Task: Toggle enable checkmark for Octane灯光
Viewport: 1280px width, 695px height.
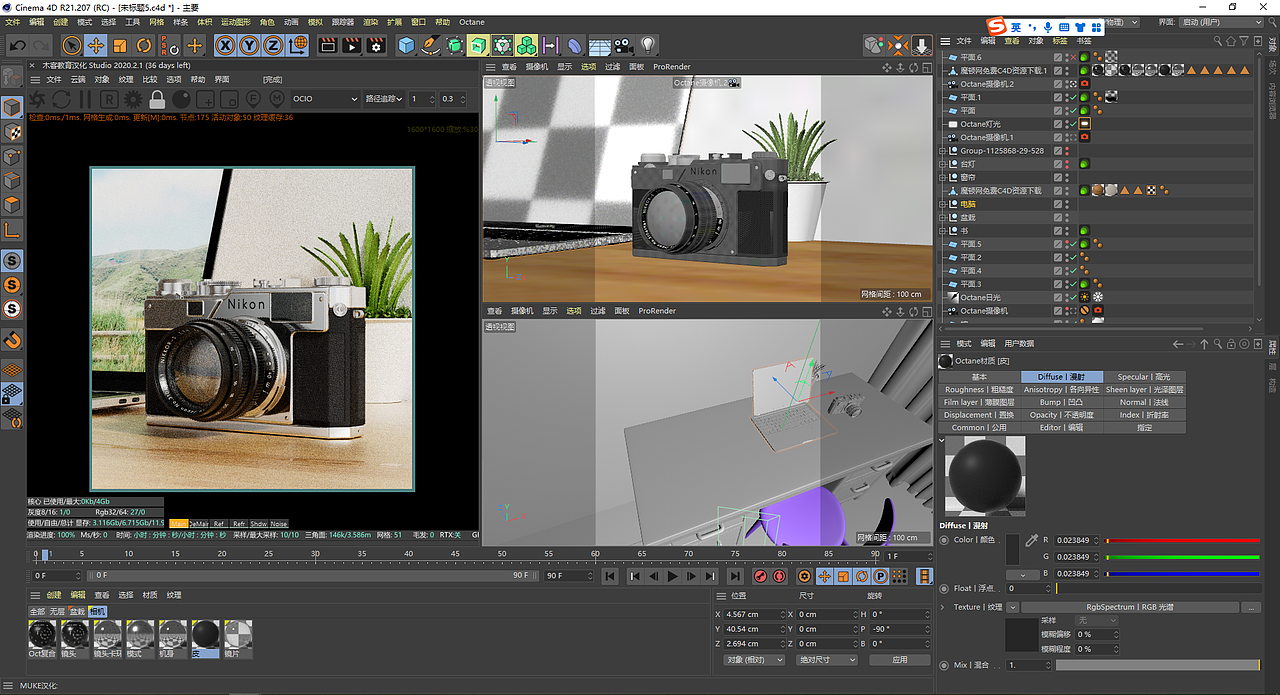Action: pyautogui.click(x=1071, y=124)
